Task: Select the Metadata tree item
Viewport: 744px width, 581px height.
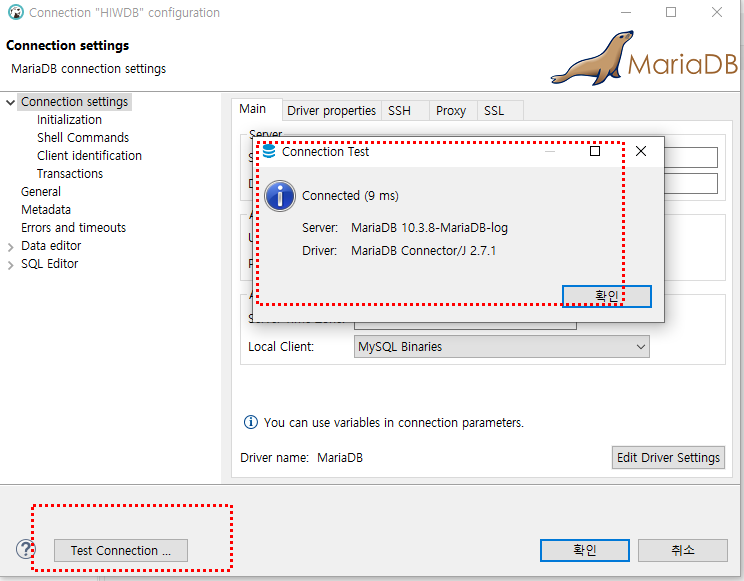Action: (x=46, y=210)
